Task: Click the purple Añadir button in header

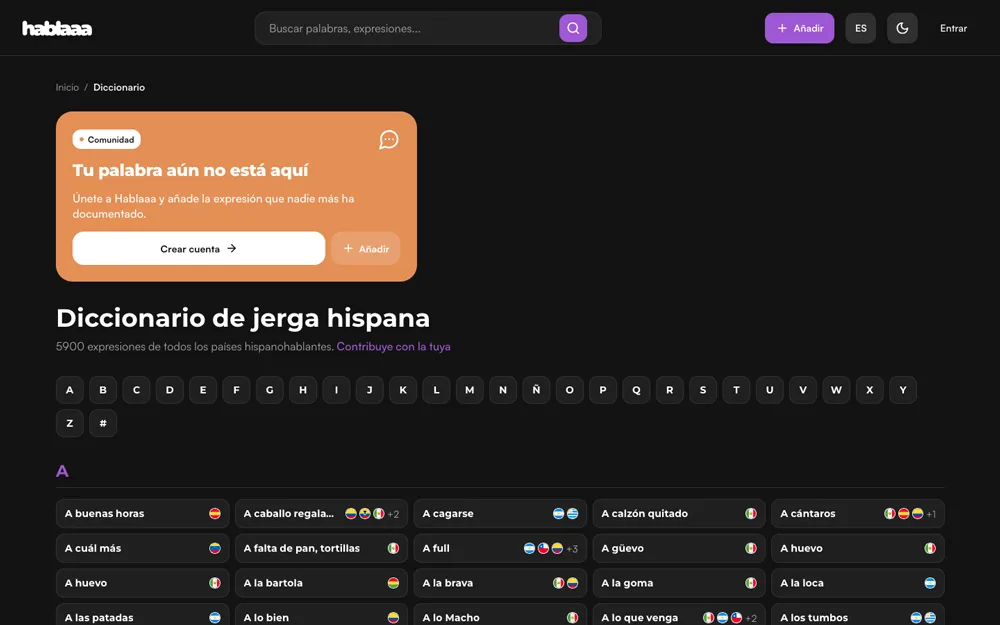Action: pyautogui.click(x=799, y=28)
